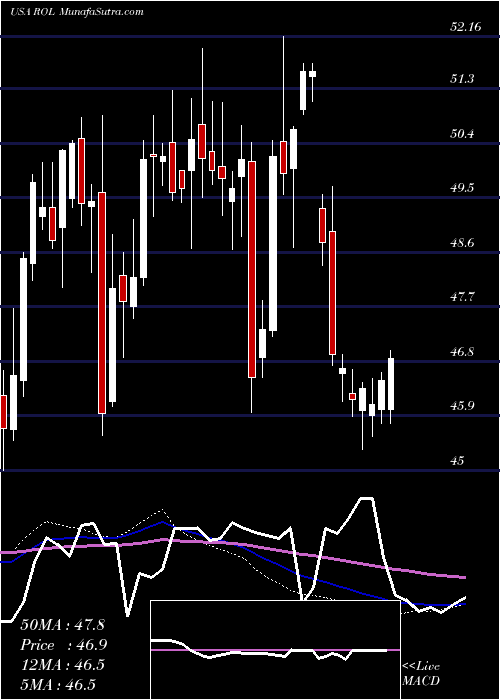Image resolution: width=500 pixels, height=700 pixels.
Task: Click the 52.16 price axis label
Action: click(466, 27)
